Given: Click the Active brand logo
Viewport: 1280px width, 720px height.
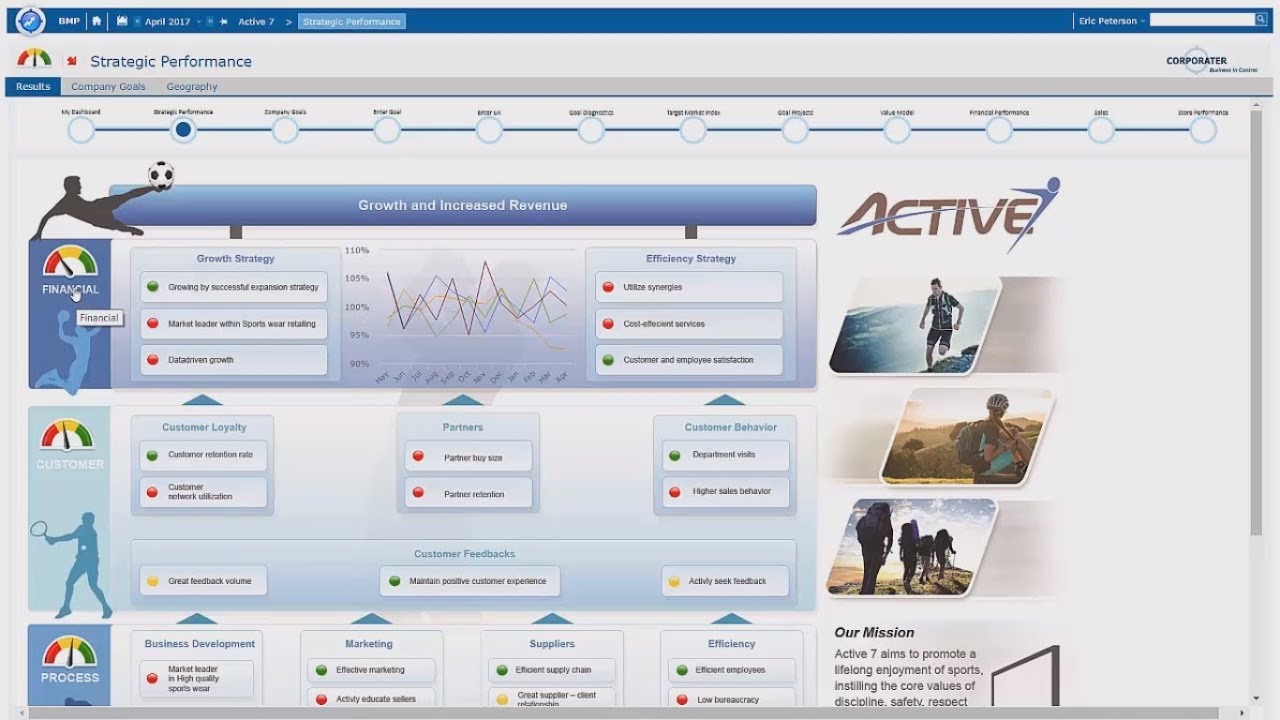Looking at the screenshot, I should 948,213.
